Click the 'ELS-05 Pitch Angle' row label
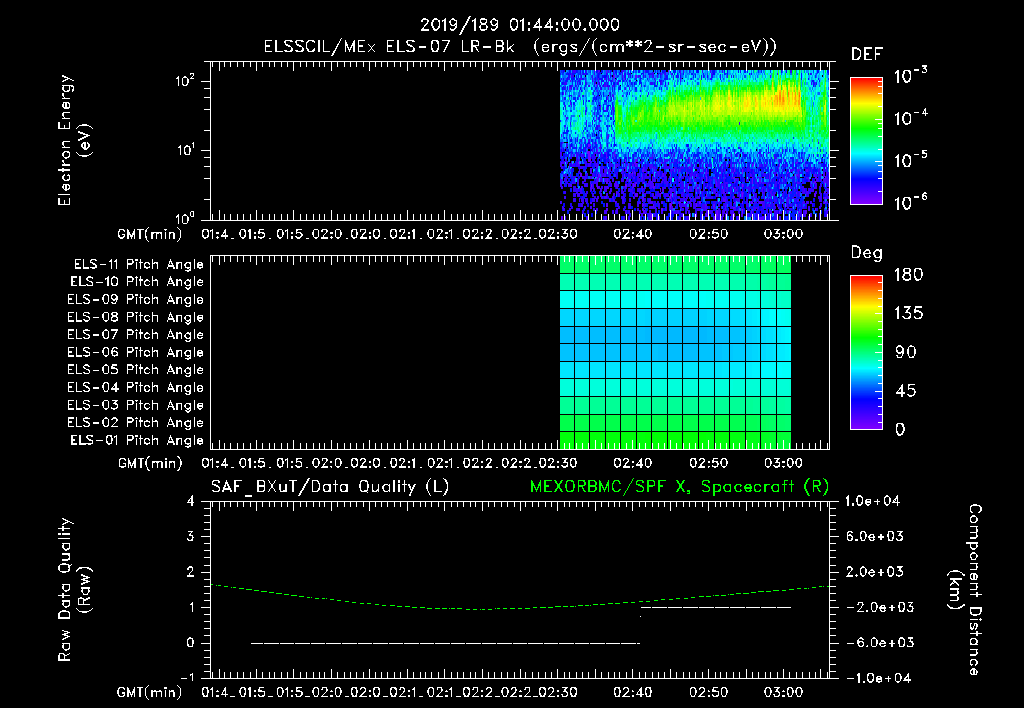Screen dimensions: 1024x708 pos(136,370)
